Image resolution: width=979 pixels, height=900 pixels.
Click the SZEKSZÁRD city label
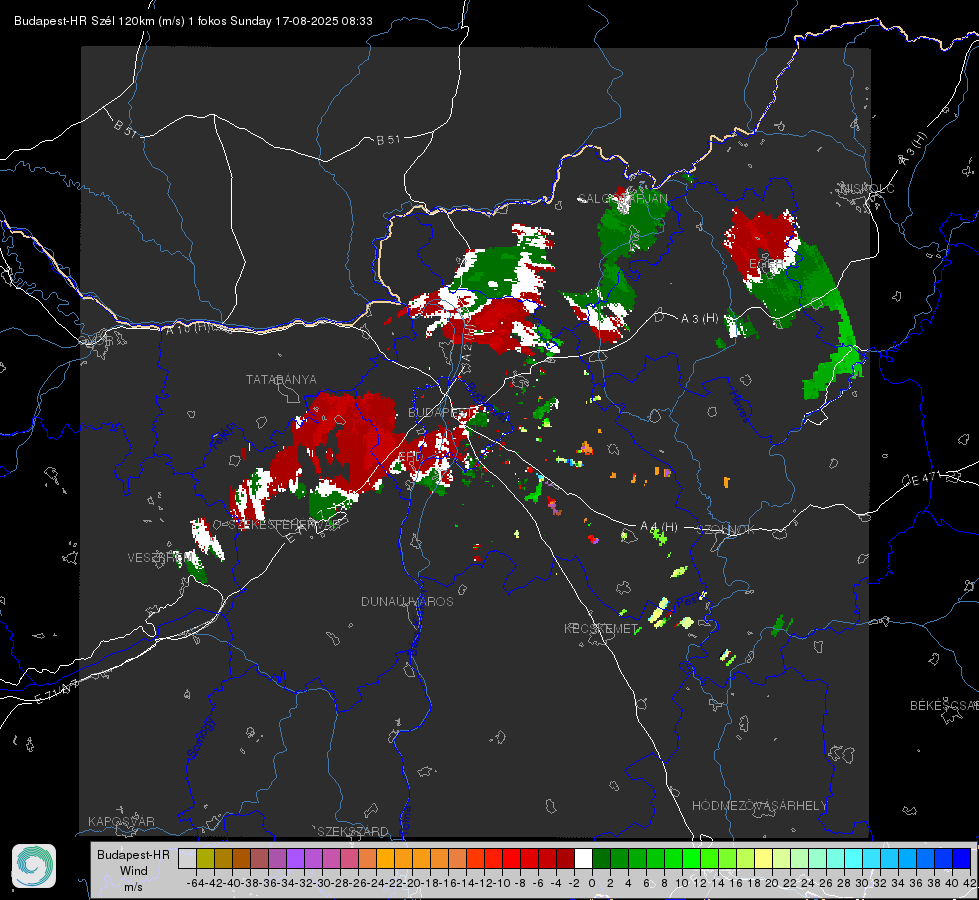[353, 831]
